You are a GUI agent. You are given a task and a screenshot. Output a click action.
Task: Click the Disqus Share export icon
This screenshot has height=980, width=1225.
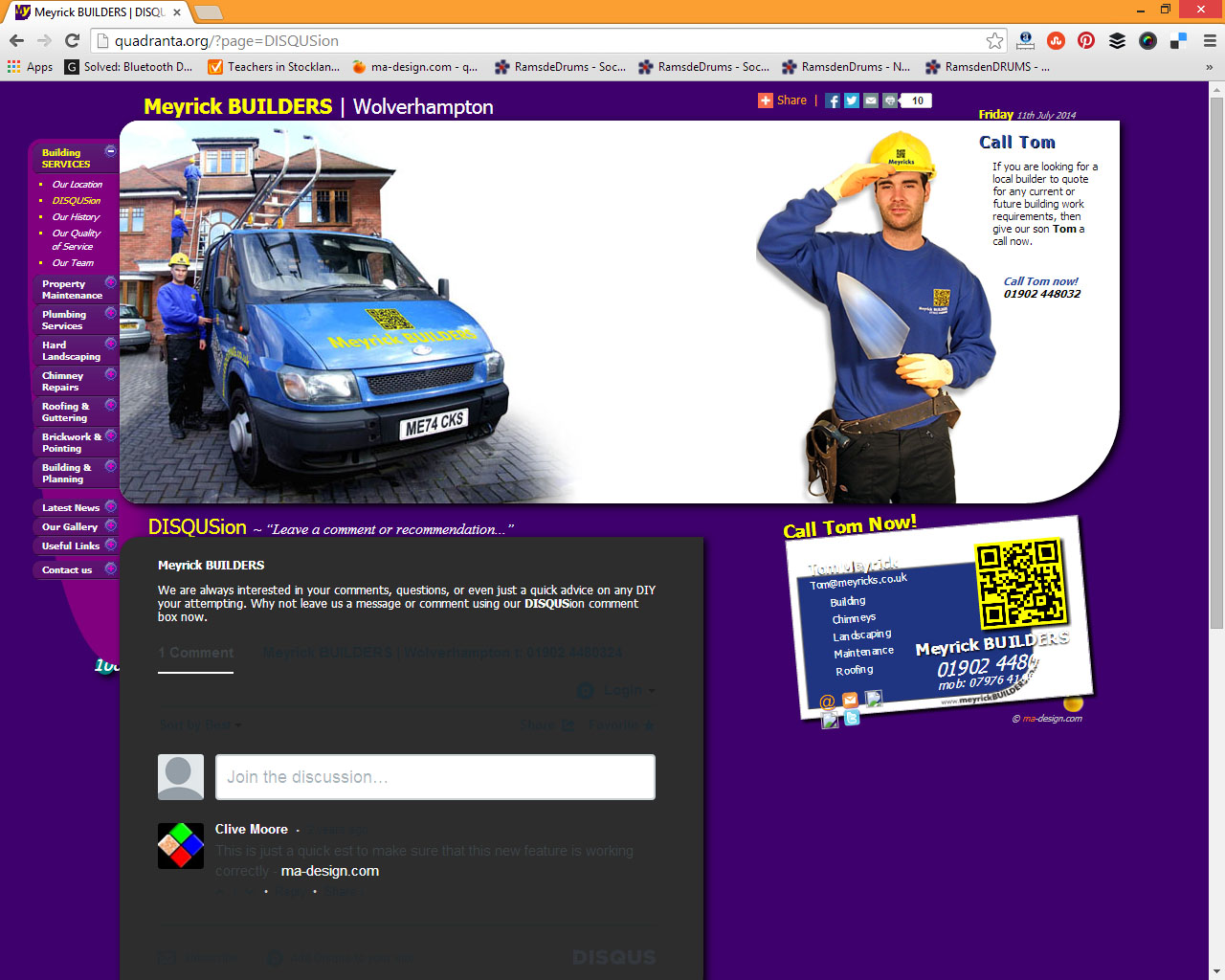coord(568,725)
